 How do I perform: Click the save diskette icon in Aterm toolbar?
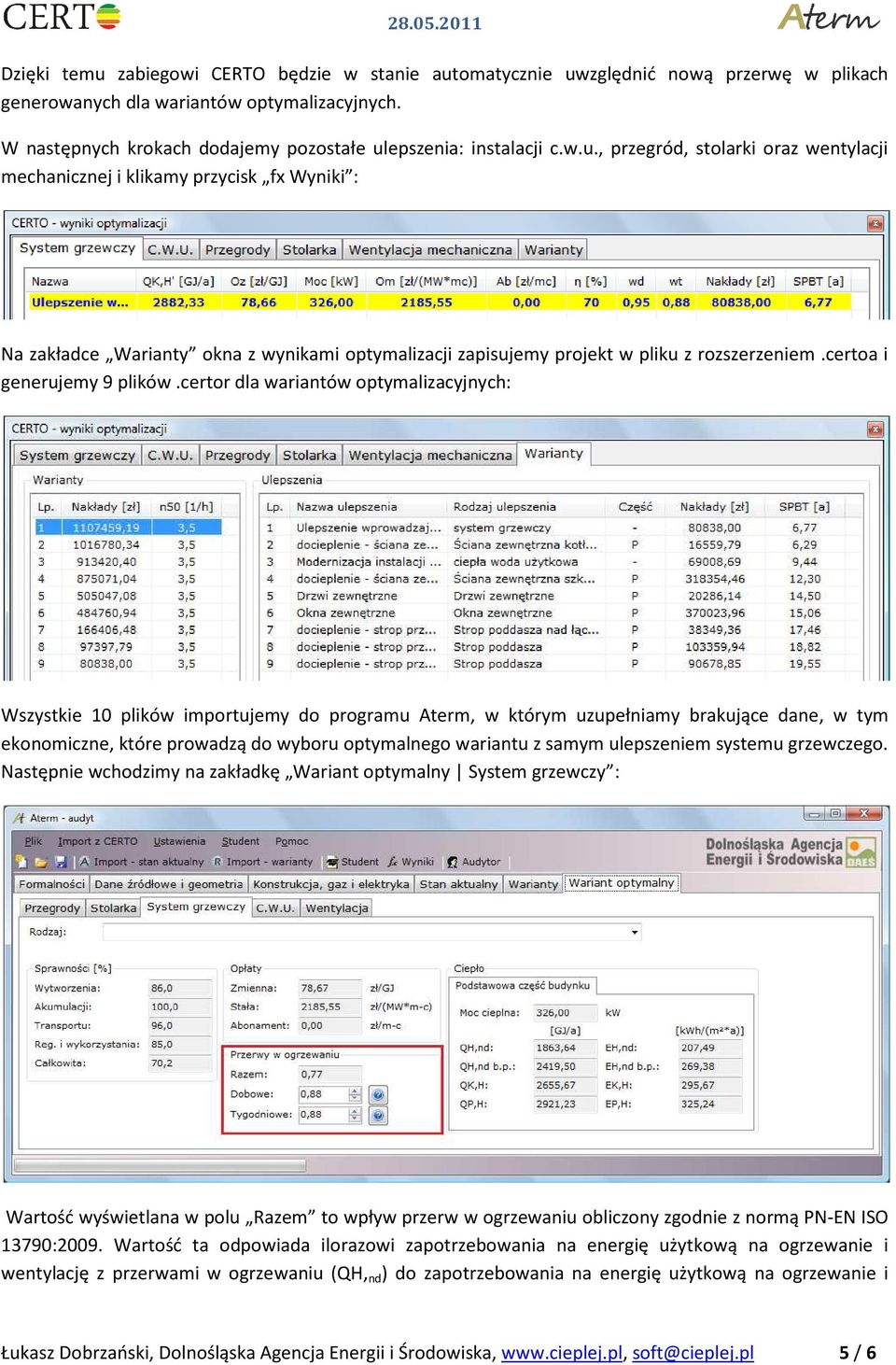(63, 862)
